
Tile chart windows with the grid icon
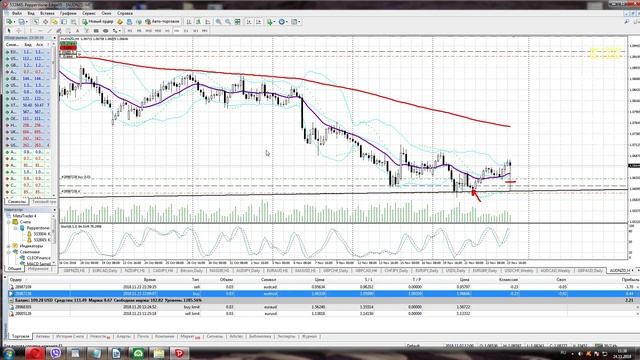pyautogui.click(x=237, y=22)
